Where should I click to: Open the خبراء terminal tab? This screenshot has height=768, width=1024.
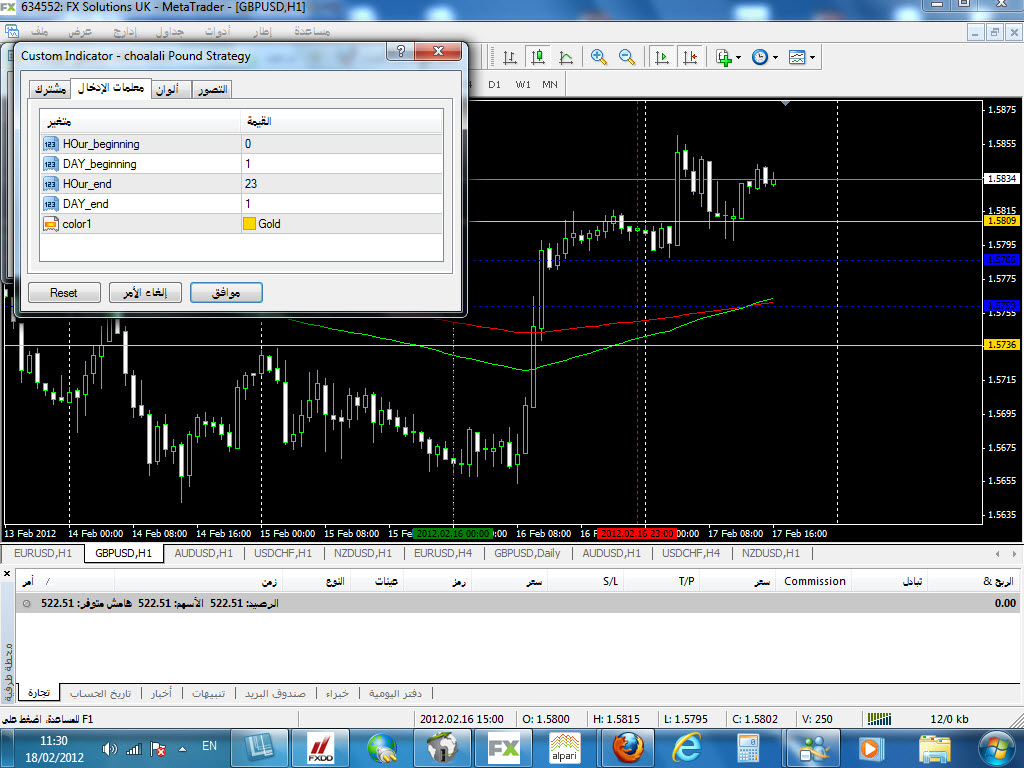click(337, 694)
